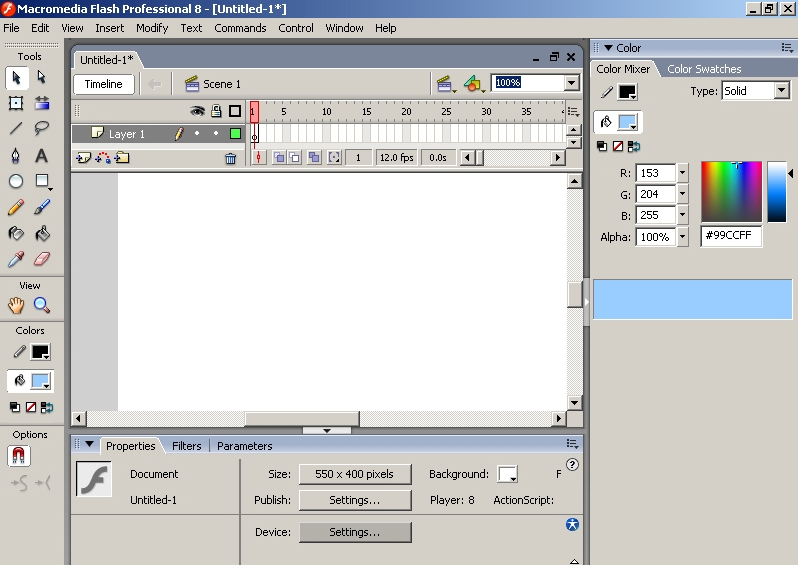Open the Commands menu
799x565 pixels.
[240, 28]
